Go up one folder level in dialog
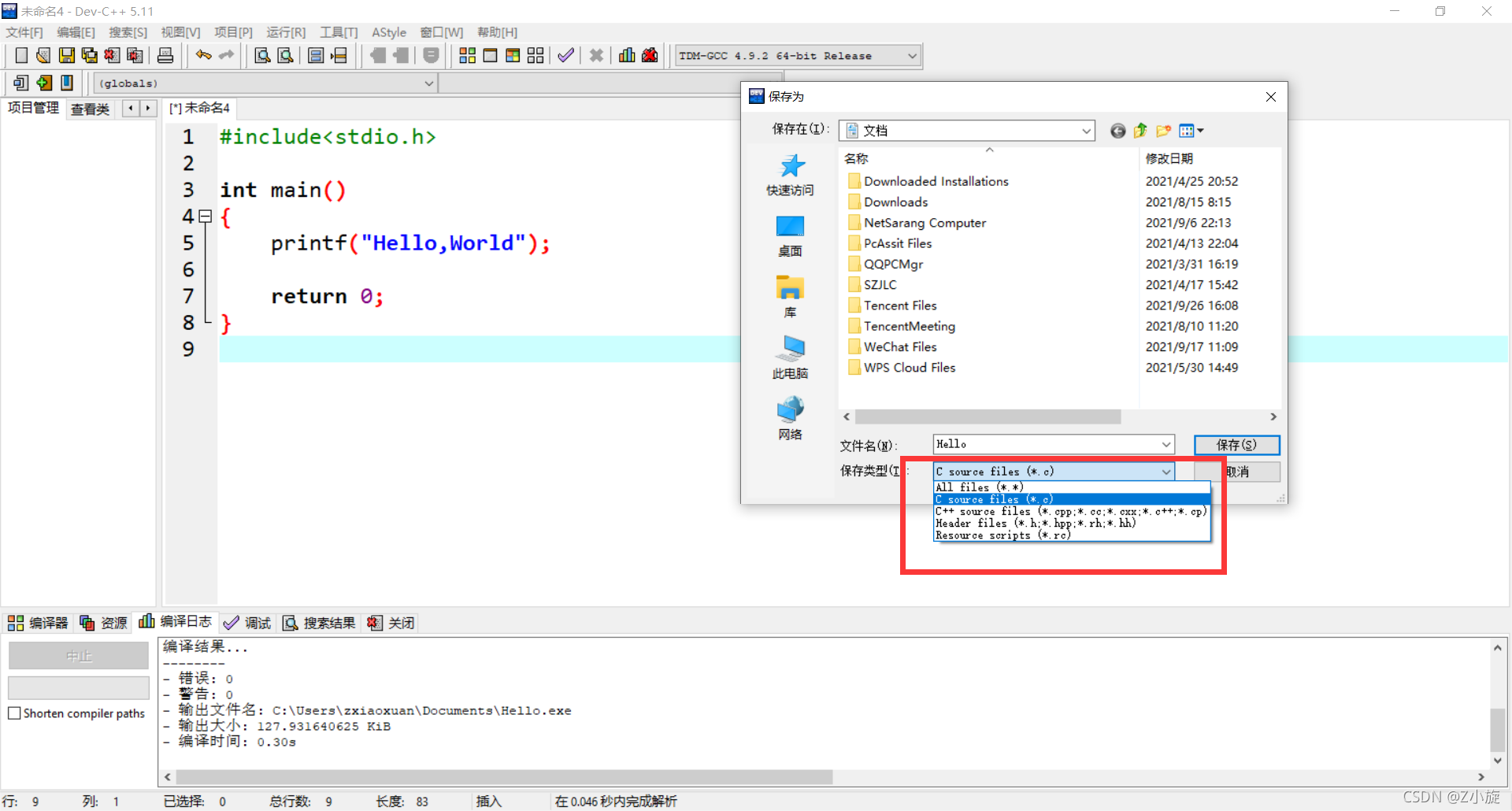The width and height of the screenshot is (1512, 811). point(1140,131)
